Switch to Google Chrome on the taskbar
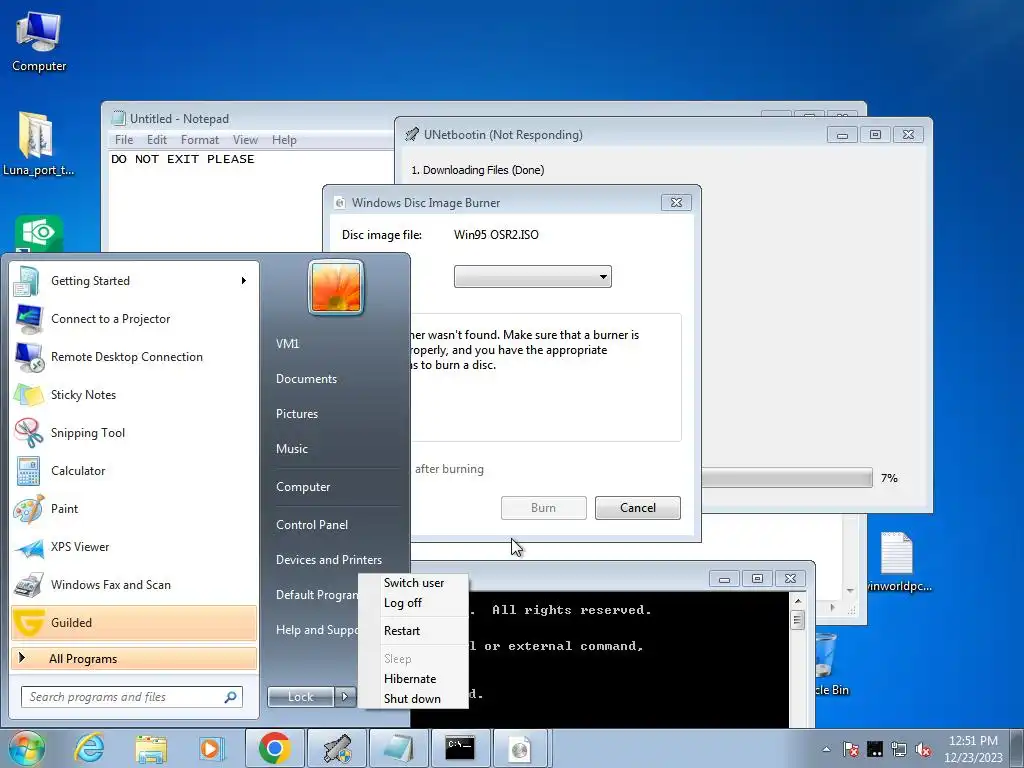Viewport: 1024px width, 768px height. (274, 748)
